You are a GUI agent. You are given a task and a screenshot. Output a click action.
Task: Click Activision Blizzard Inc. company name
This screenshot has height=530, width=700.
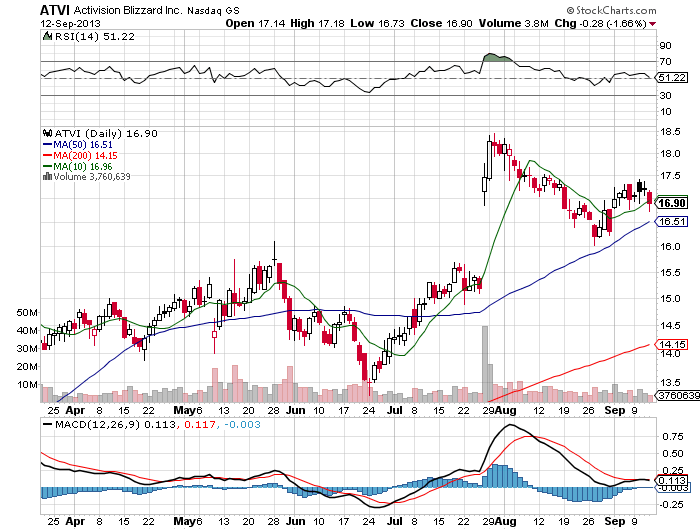point(128,10)
